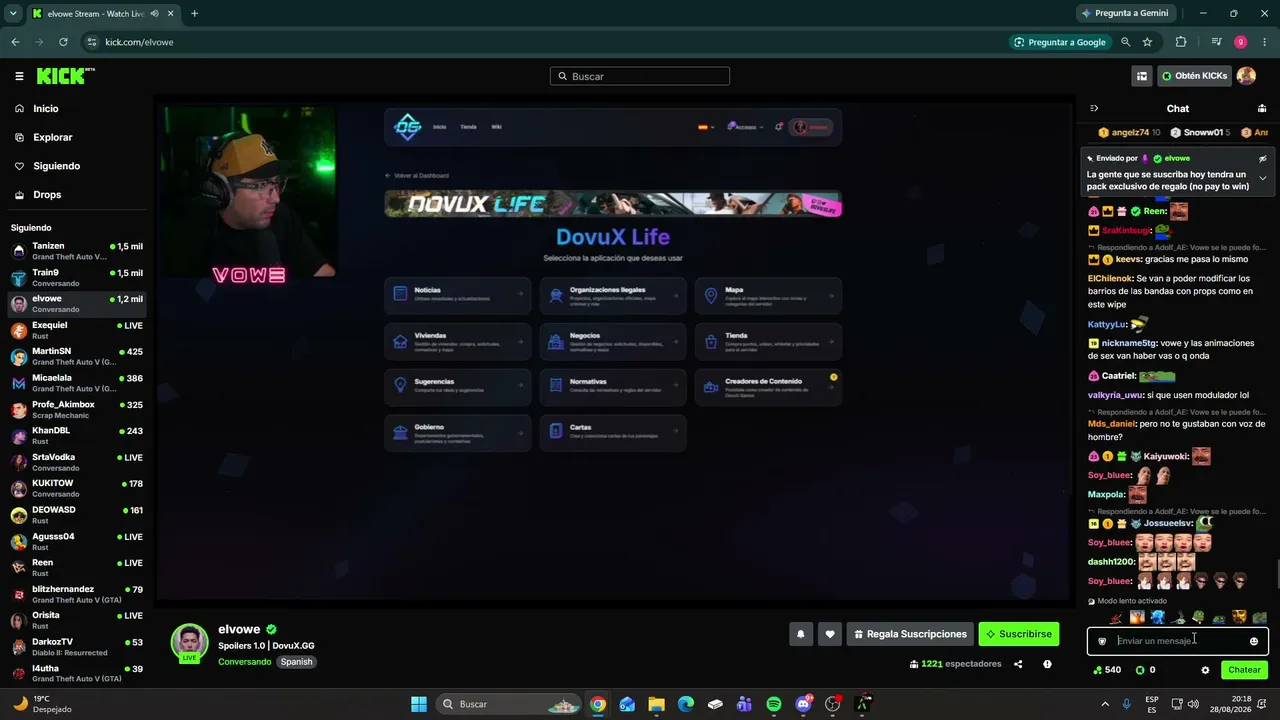Open the chat emote picker smiley
This screenshot has height=720, width=1280.
(1254, 641)
